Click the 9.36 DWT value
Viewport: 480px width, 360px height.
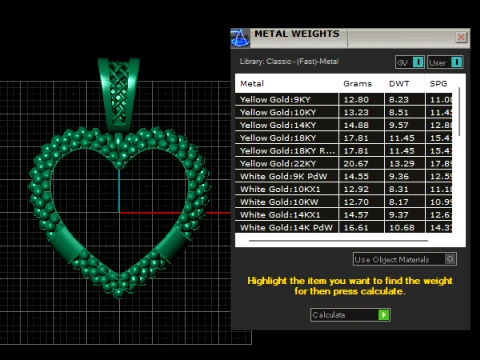click(x=399, y=176)
